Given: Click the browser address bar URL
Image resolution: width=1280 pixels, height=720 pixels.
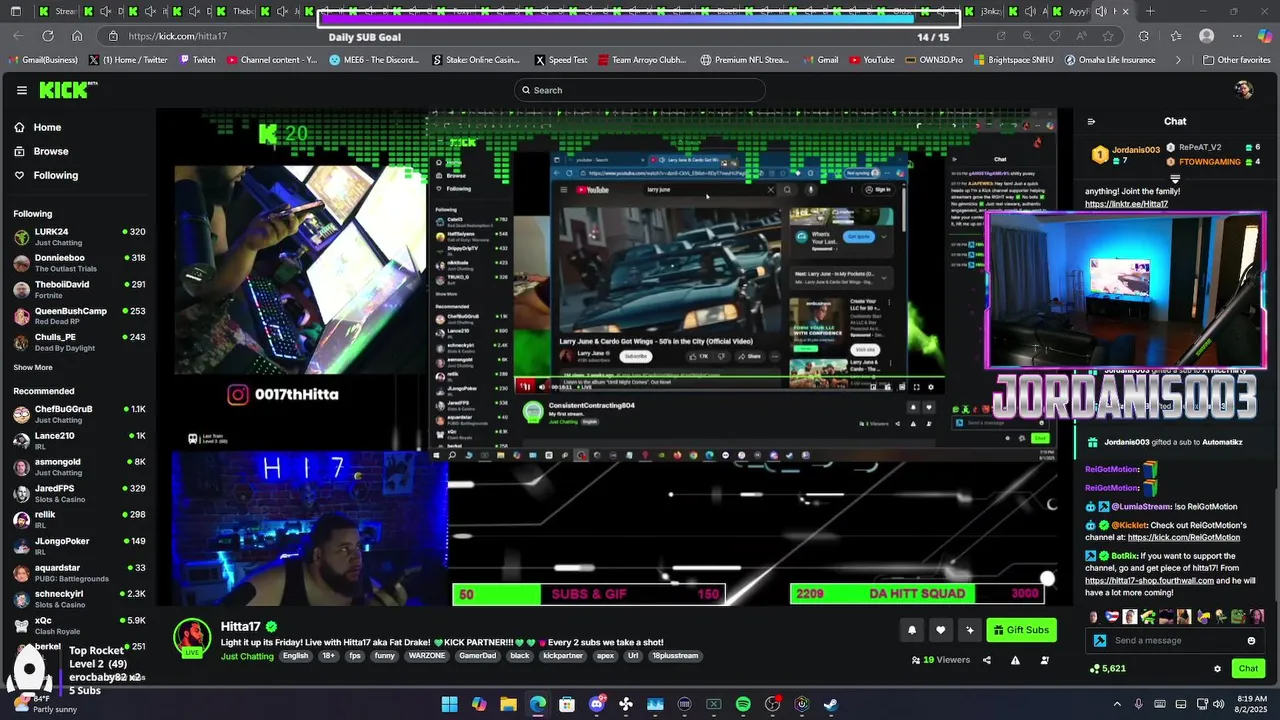Looking at the screenshot, I should [x=178, y=36].
